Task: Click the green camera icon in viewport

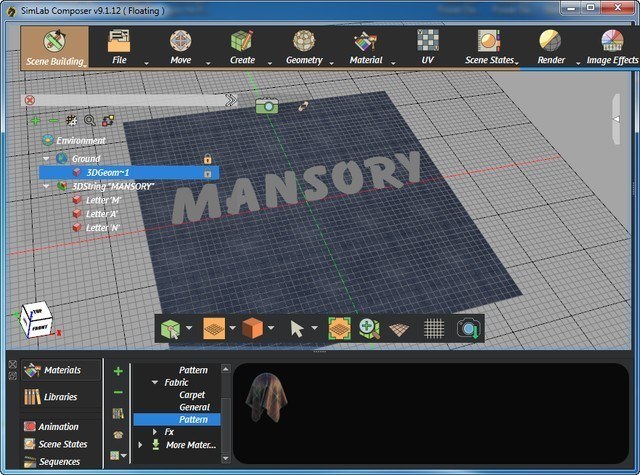Action: pos(266,105)
